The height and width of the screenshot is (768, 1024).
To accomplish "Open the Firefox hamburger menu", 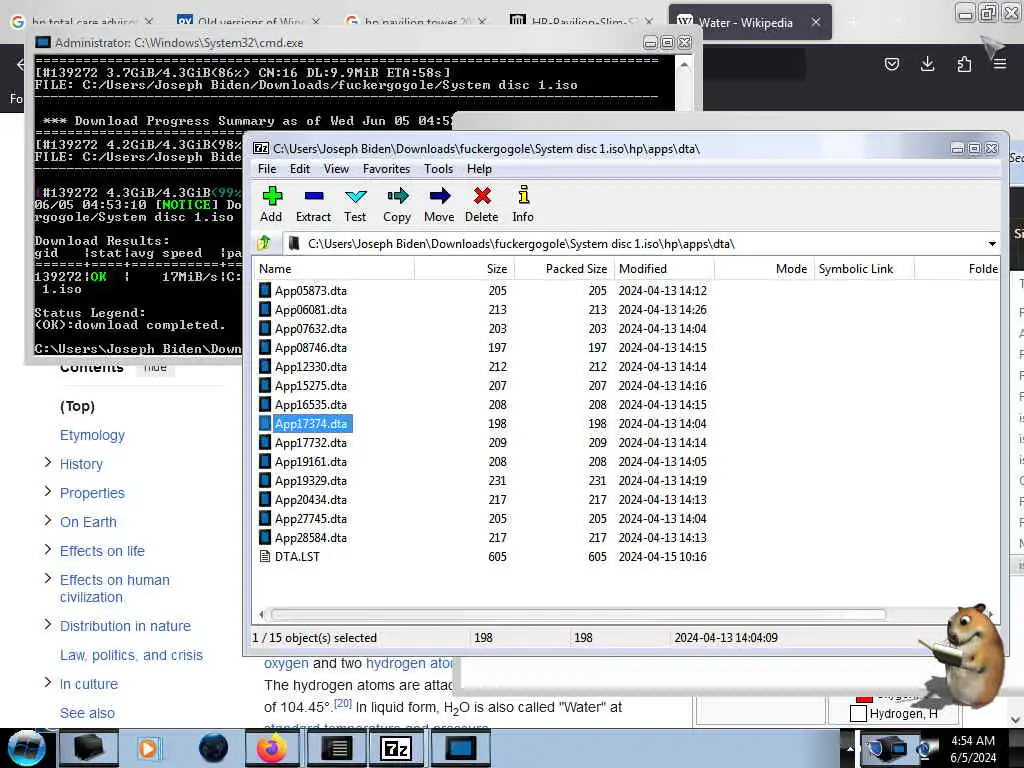I will (x=1000, y=64).
